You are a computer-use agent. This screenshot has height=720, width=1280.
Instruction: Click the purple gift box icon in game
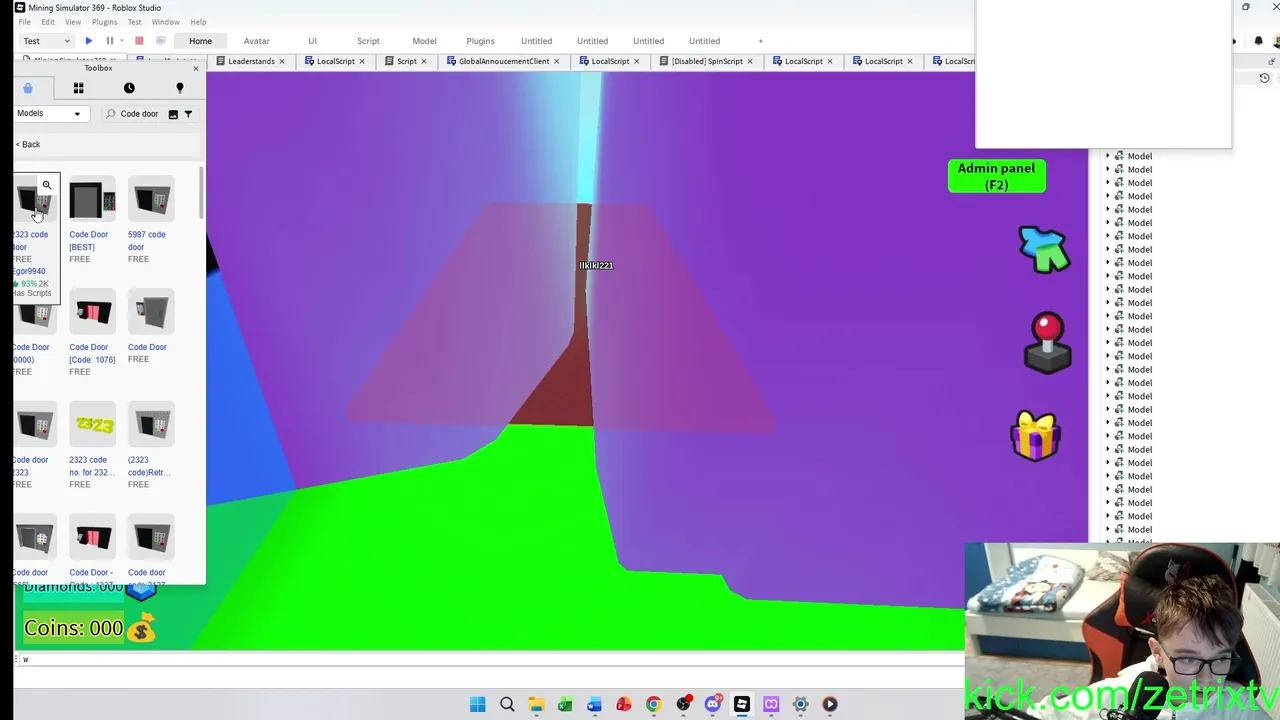point(1035,436)
